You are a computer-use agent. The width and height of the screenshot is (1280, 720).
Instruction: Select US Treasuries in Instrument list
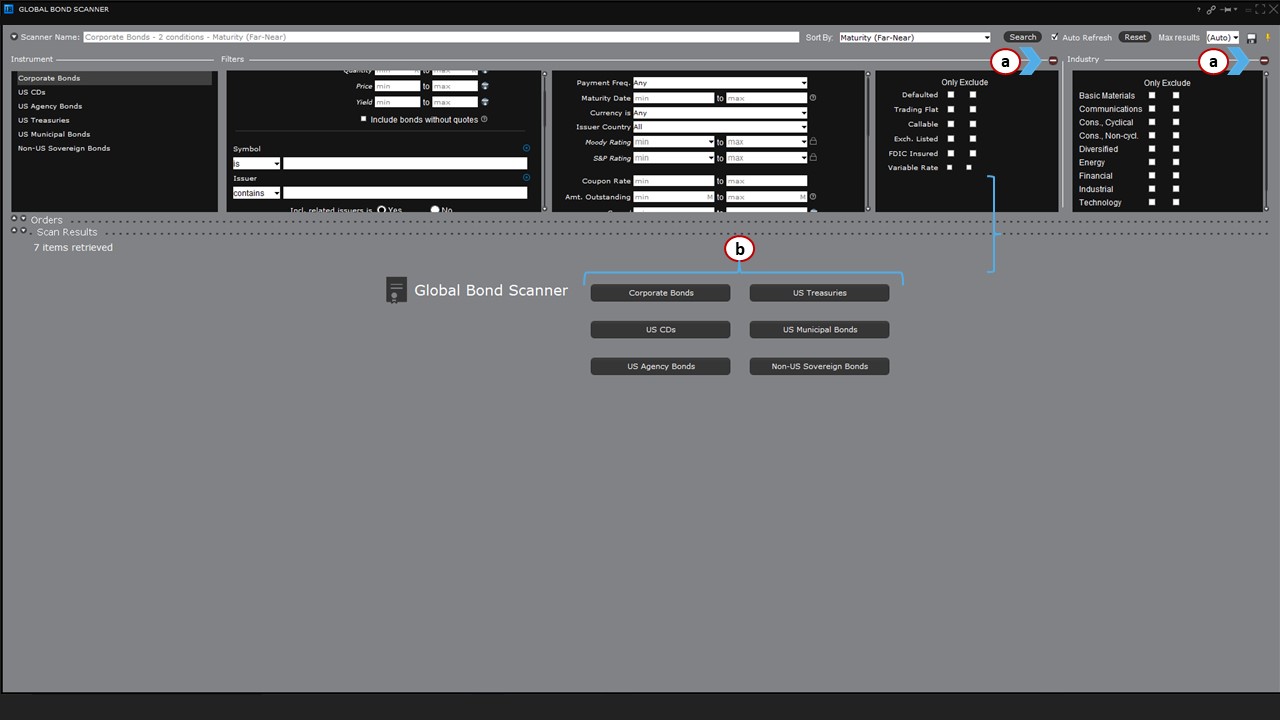pyautogui.click(x=43, y=120)
